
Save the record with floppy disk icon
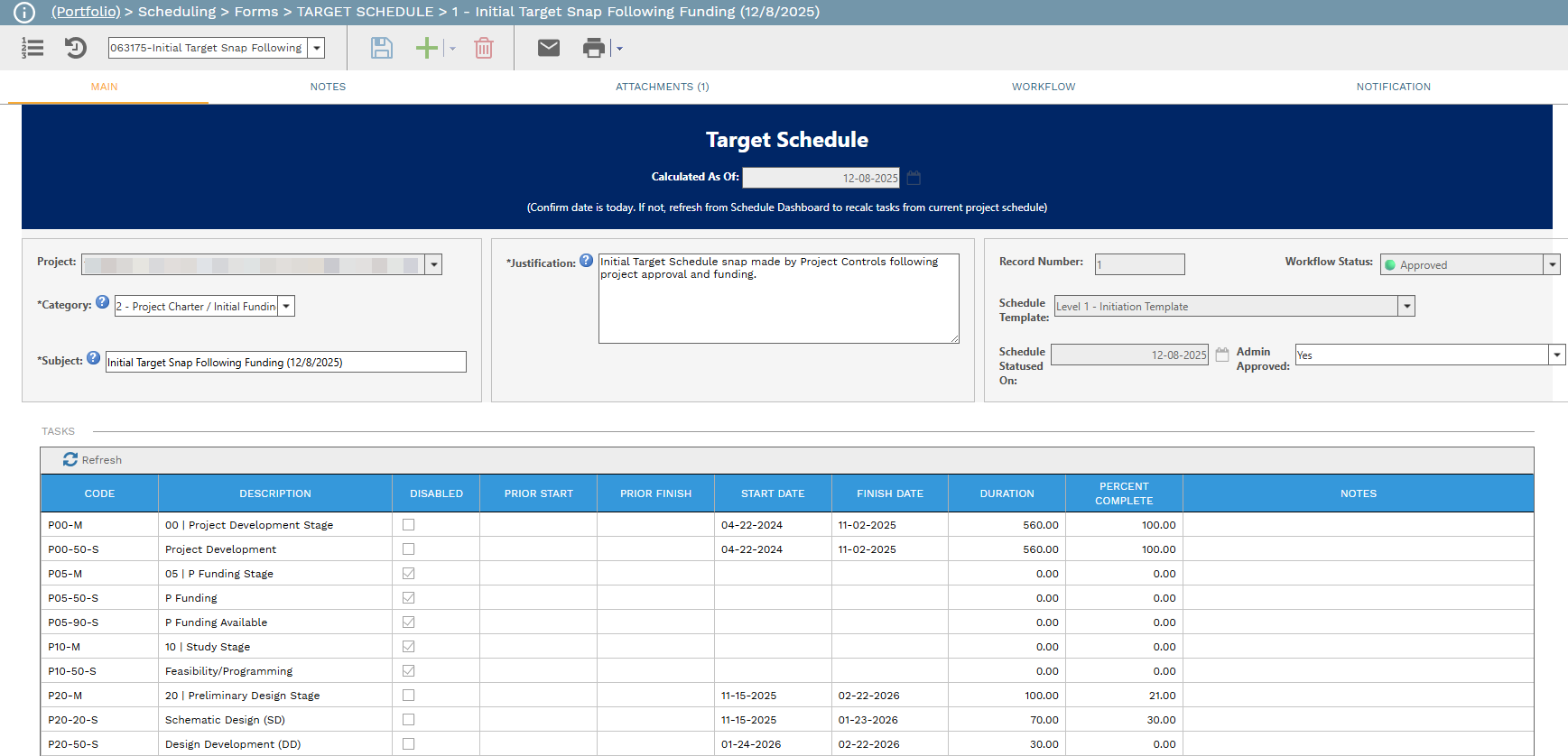tap(382, 48)
